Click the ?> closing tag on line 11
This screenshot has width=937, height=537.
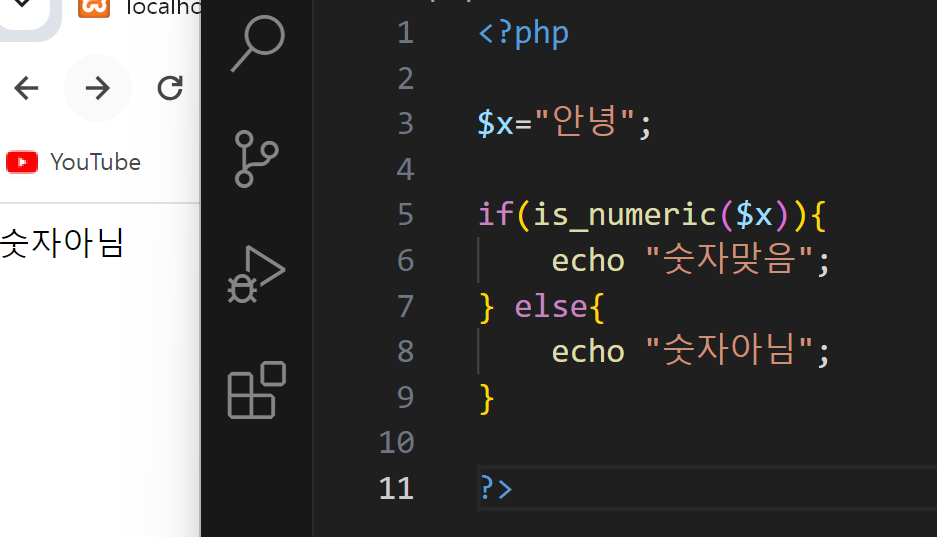tap(496, 489)
